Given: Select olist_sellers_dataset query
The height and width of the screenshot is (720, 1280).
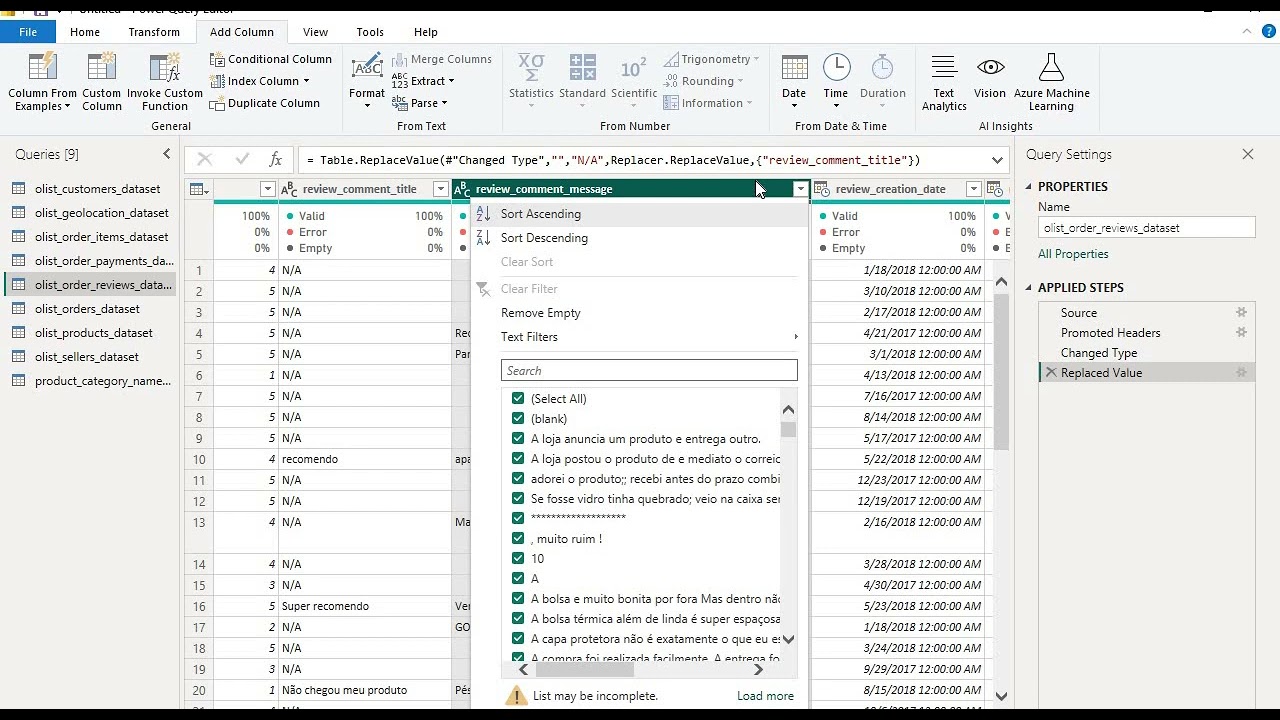Looking at the screenshot, I should [x=87, y=357].
